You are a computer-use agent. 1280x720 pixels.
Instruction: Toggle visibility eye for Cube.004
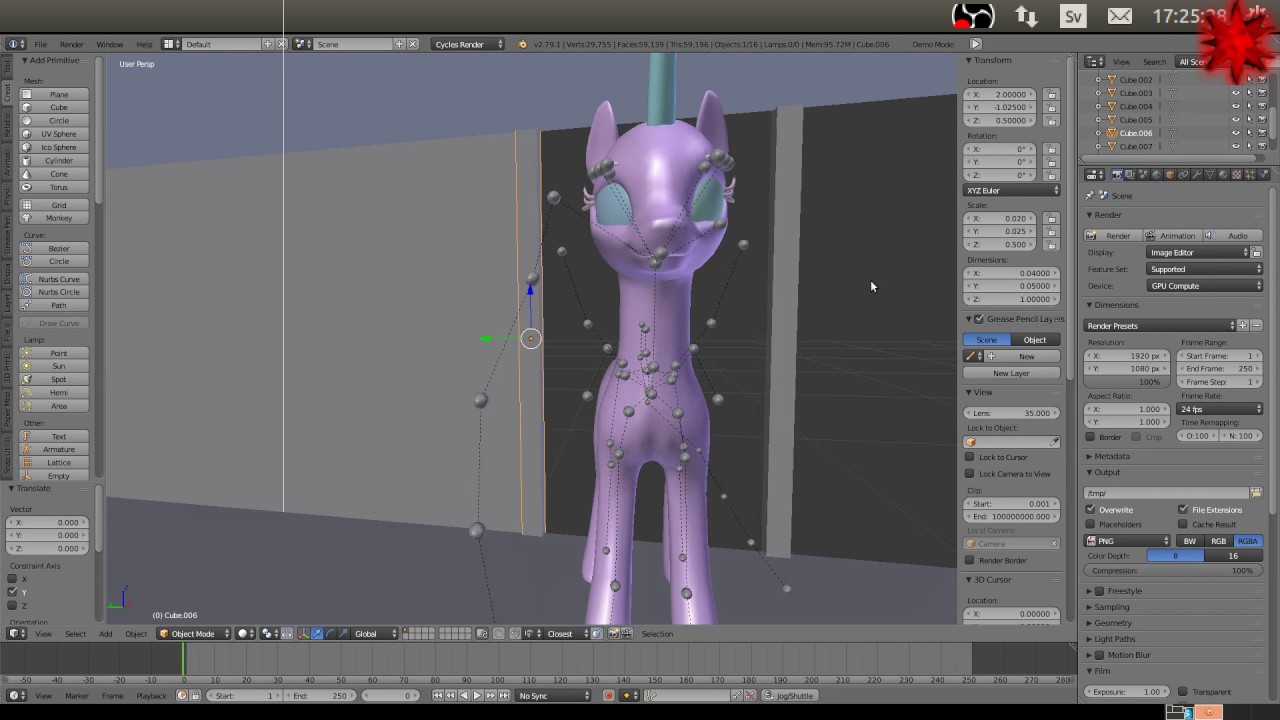coord(1236,106)
